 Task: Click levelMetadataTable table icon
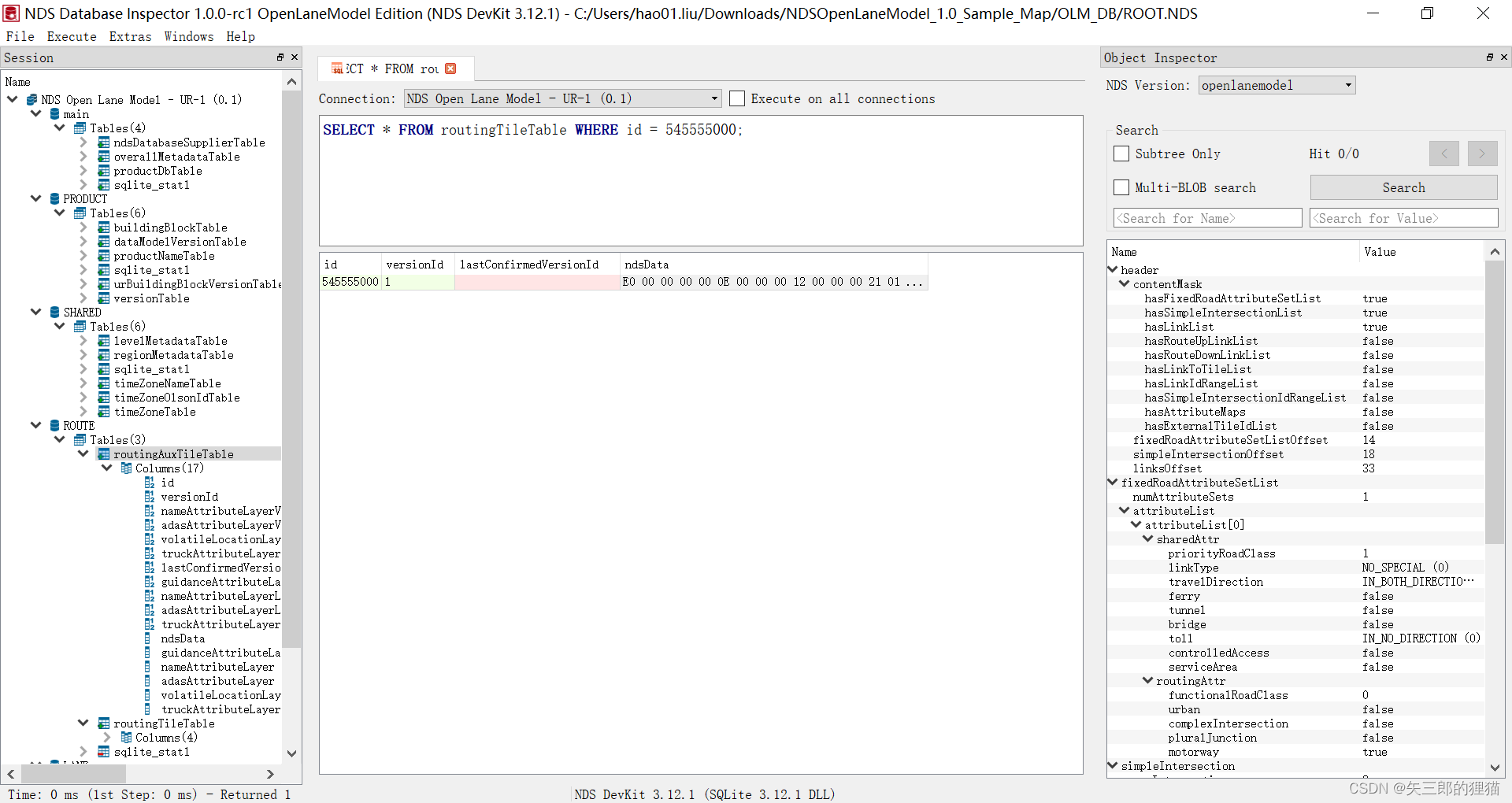tap(103, 341)
